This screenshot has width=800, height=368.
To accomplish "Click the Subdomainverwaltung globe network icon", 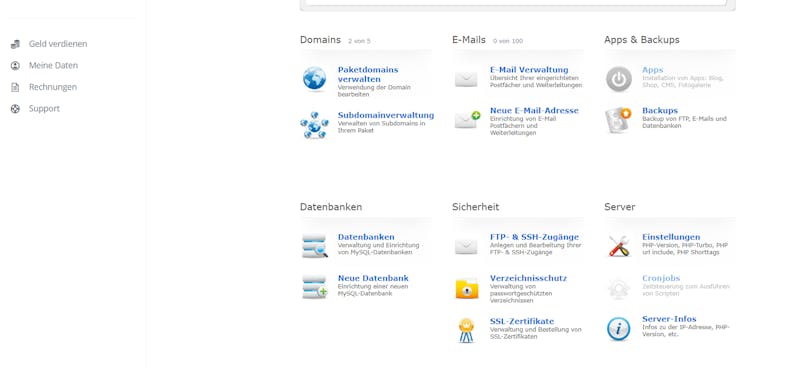I will click(314, 125).
